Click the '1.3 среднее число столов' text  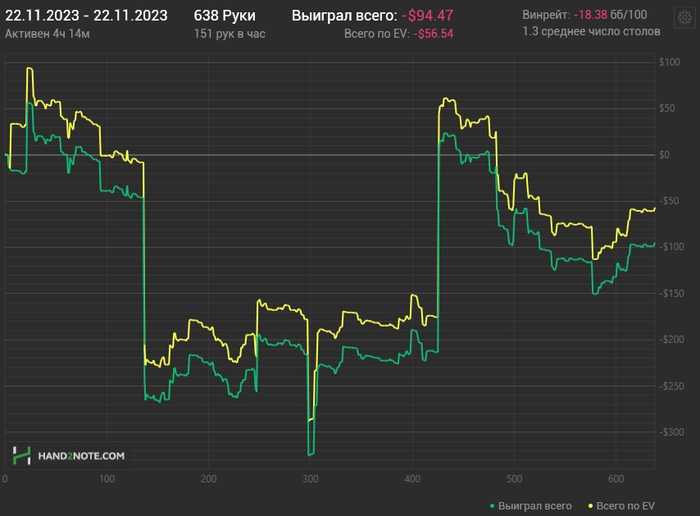(591, 31)
